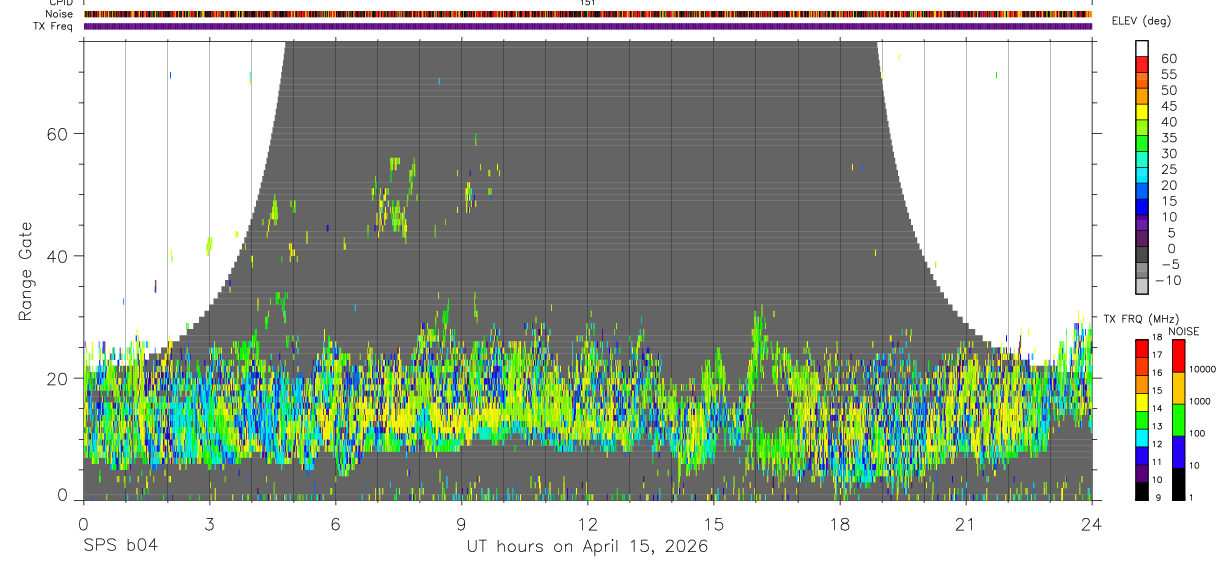Select the blue 11–12 TX FRQ swatch
This screenshot has width=1228, height=567.
1142,455
